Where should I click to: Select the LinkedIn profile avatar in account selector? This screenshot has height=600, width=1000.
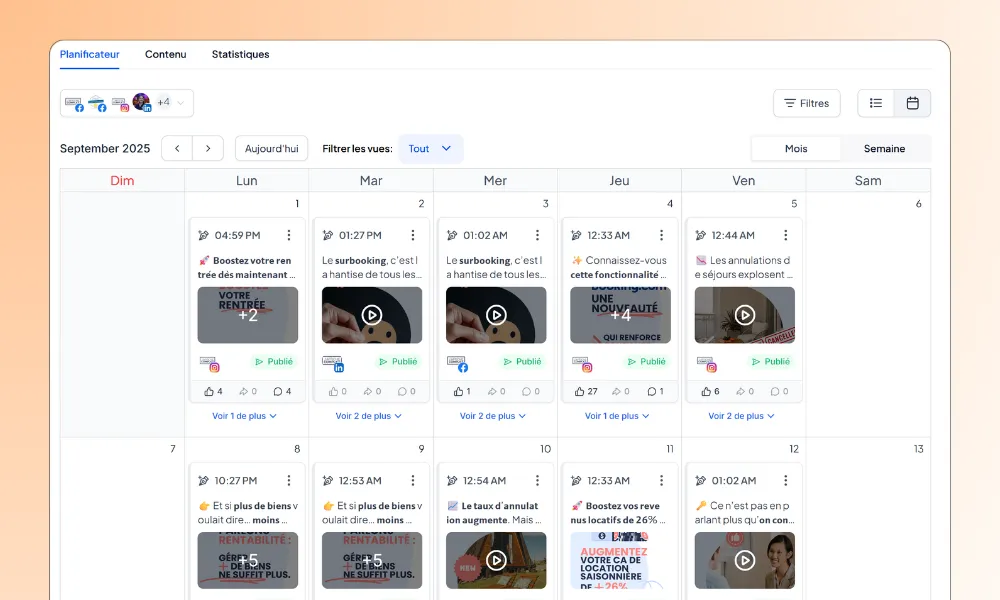click(142, 102)
